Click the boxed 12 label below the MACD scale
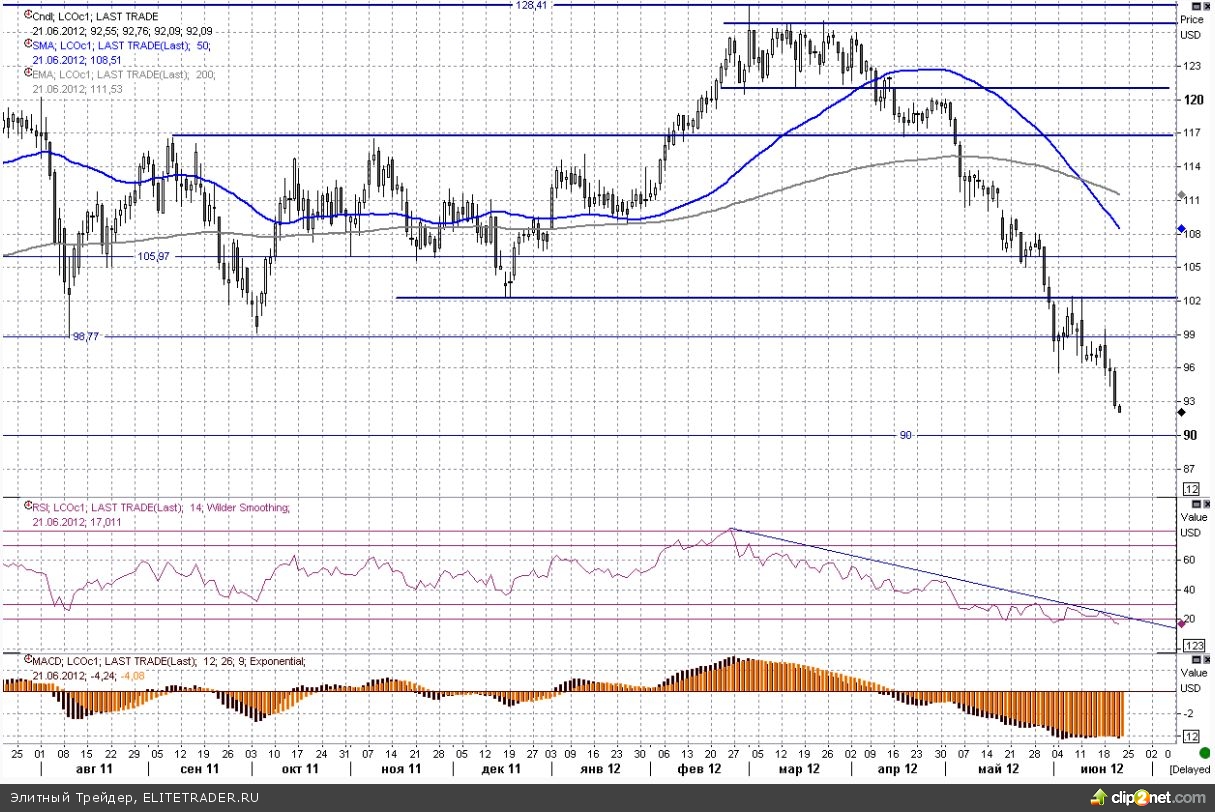Viewport: 1215px width, 812px height. [x=1190, y=735]
